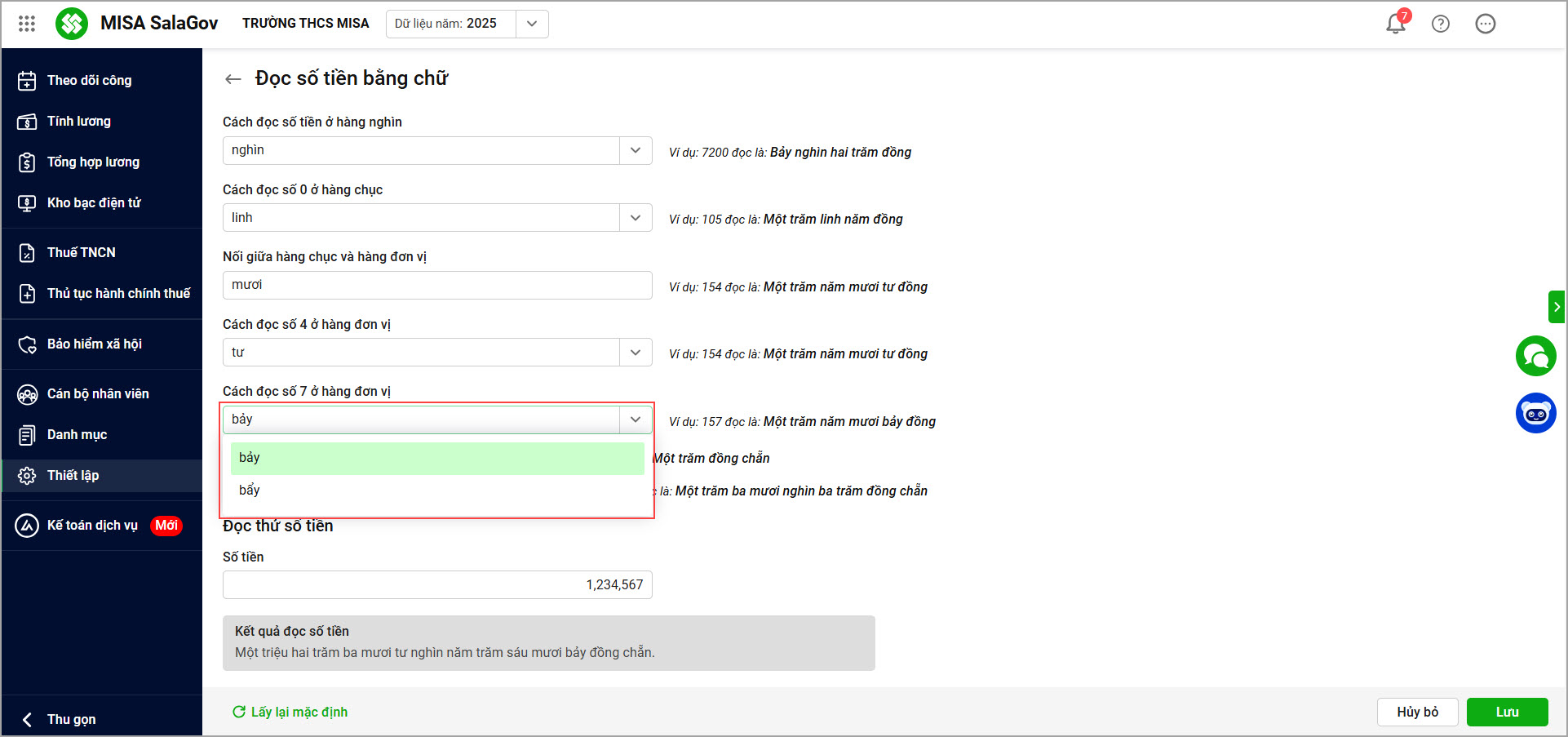Click the Theo dõi công calendar icon
Viewport: 1568px width, 737px height.
click(x=27, y=81)
